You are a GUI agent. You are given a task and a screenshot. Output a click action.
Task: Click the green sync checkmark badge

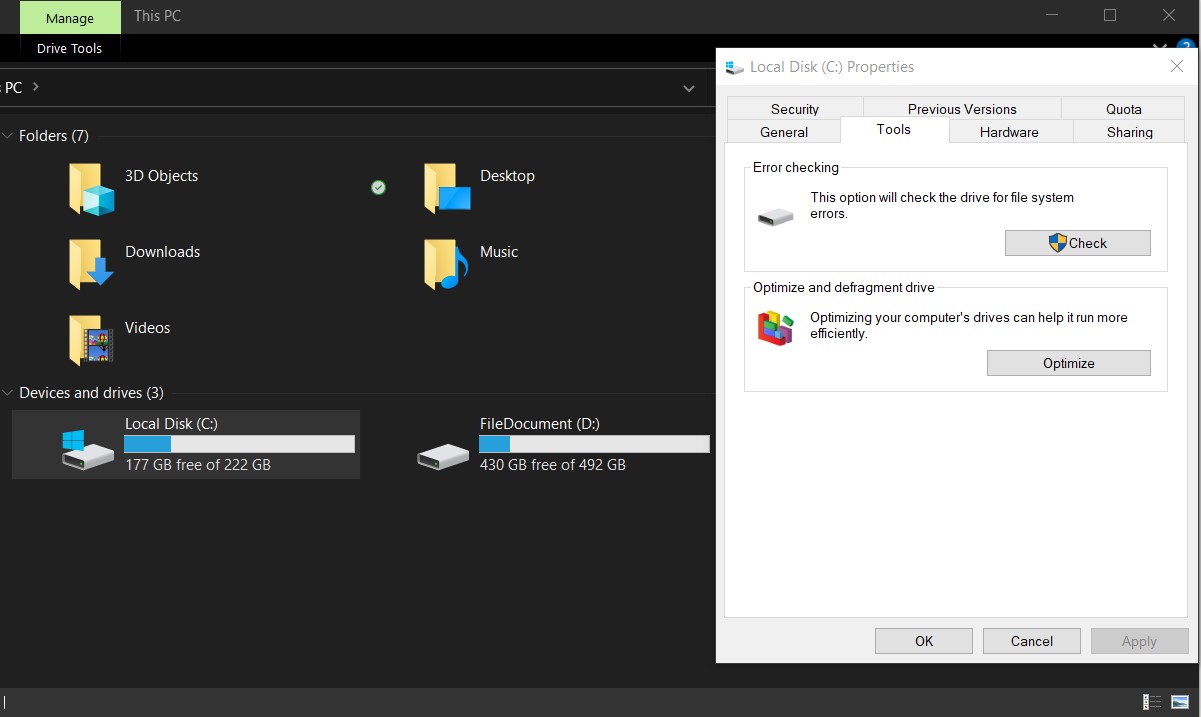point(378,187)
